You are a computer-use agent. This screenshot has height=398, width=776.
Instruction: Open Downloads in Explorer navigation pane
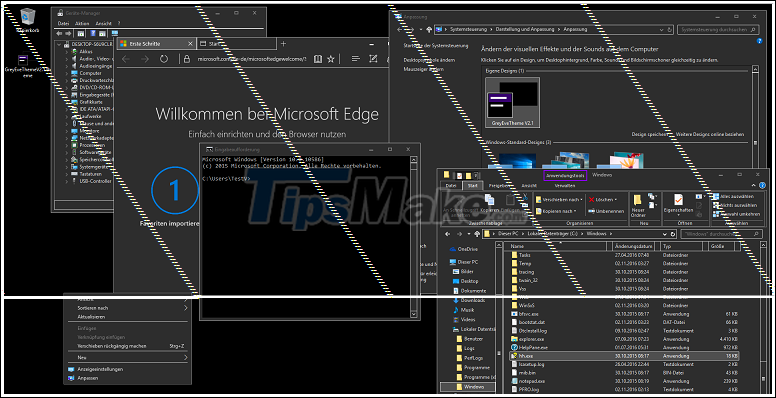pyautogui.click(x=468, y=300)
